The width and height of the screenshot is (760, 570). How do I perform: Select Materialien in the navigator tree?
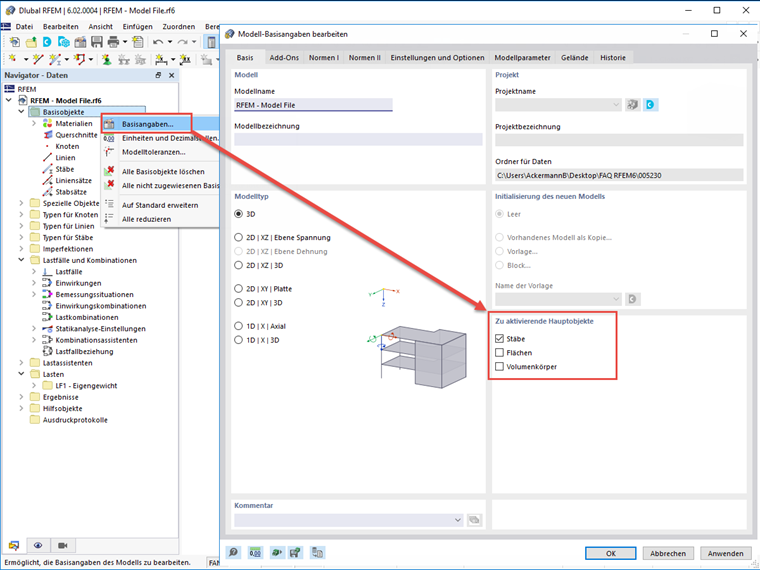(x=74, y=124)
